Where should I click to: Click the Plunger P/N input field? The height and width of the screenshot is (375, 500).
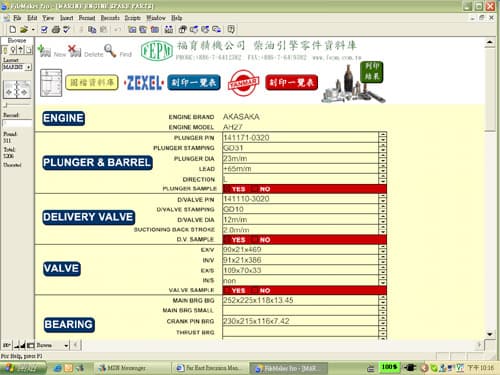300,138
